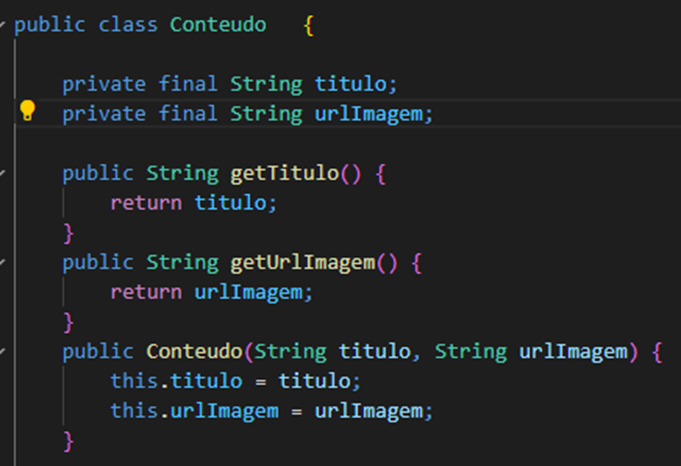Screen dimensions: 681x466
Task: Click the closing brace of the constructor
Action: [69, 441]
